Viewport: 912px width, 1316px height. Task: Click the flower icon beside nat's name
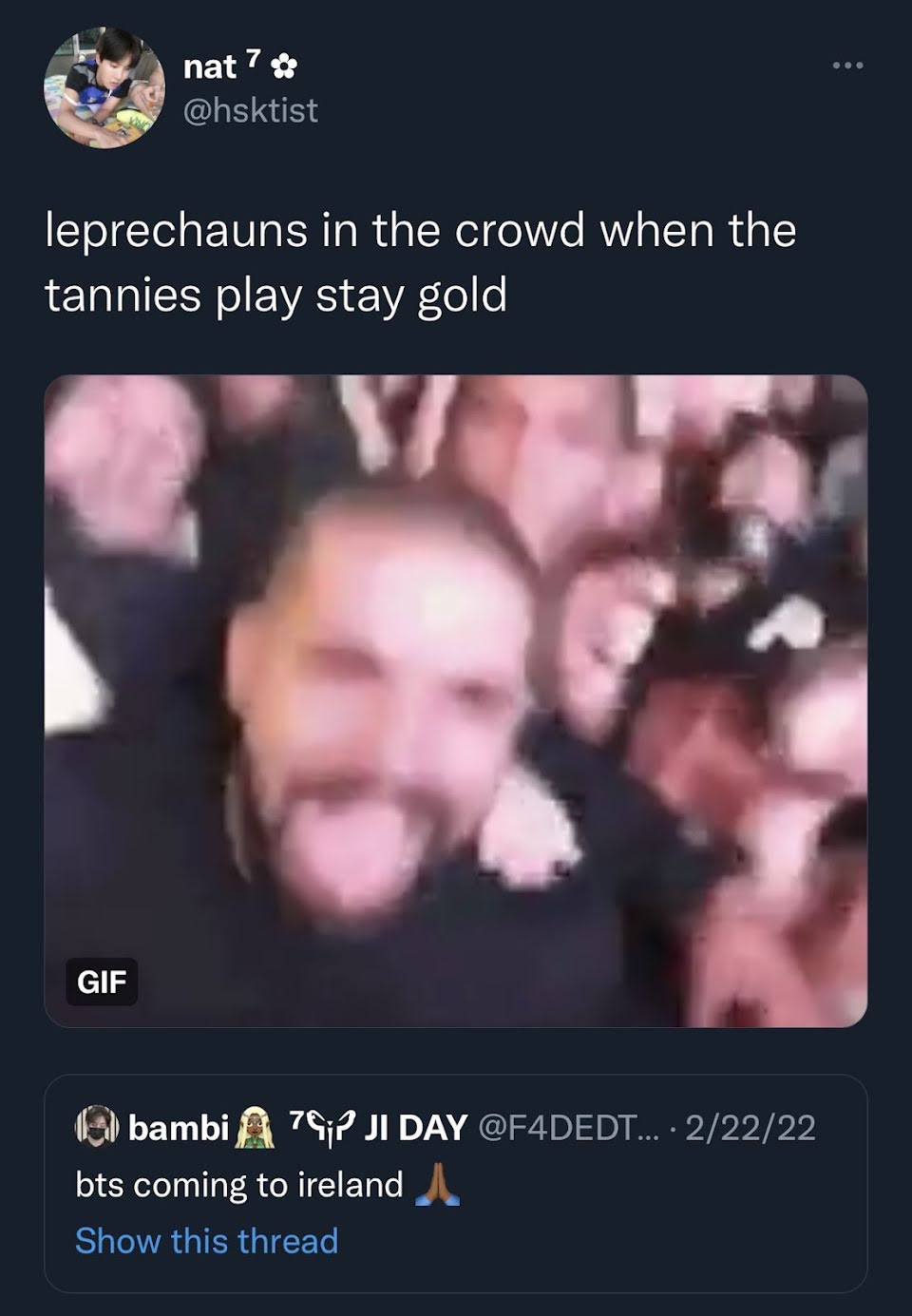coord(284,67)
